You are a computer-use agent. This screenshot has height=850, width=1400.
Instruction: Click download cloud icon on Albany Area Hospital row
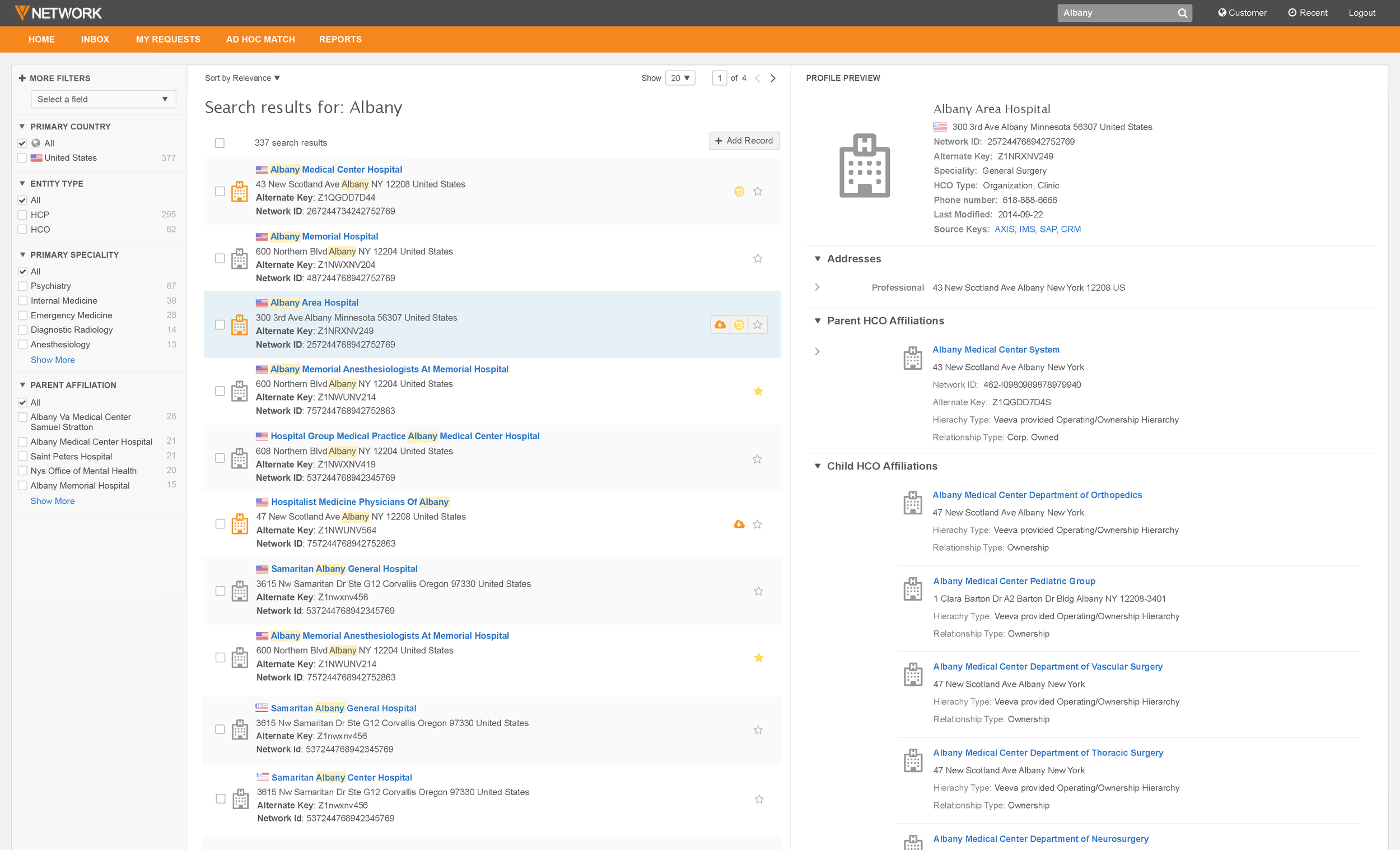[720, 324]
